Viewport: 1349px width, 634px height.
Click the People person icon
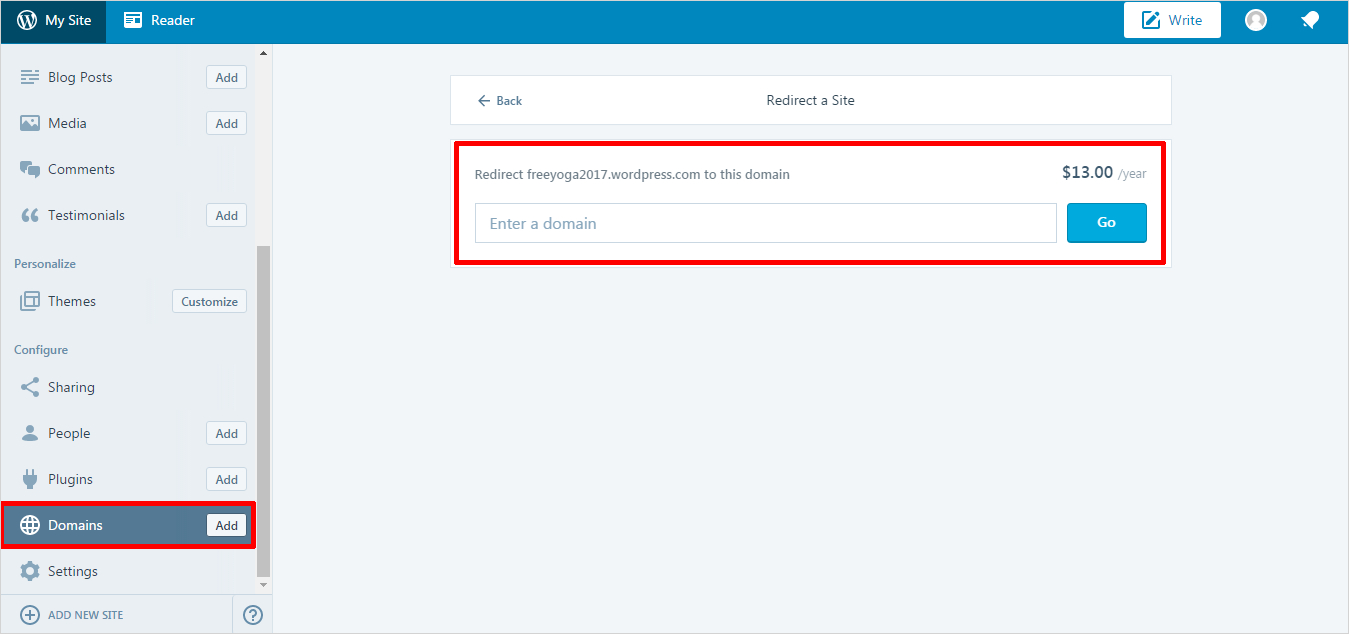[30, 433]
